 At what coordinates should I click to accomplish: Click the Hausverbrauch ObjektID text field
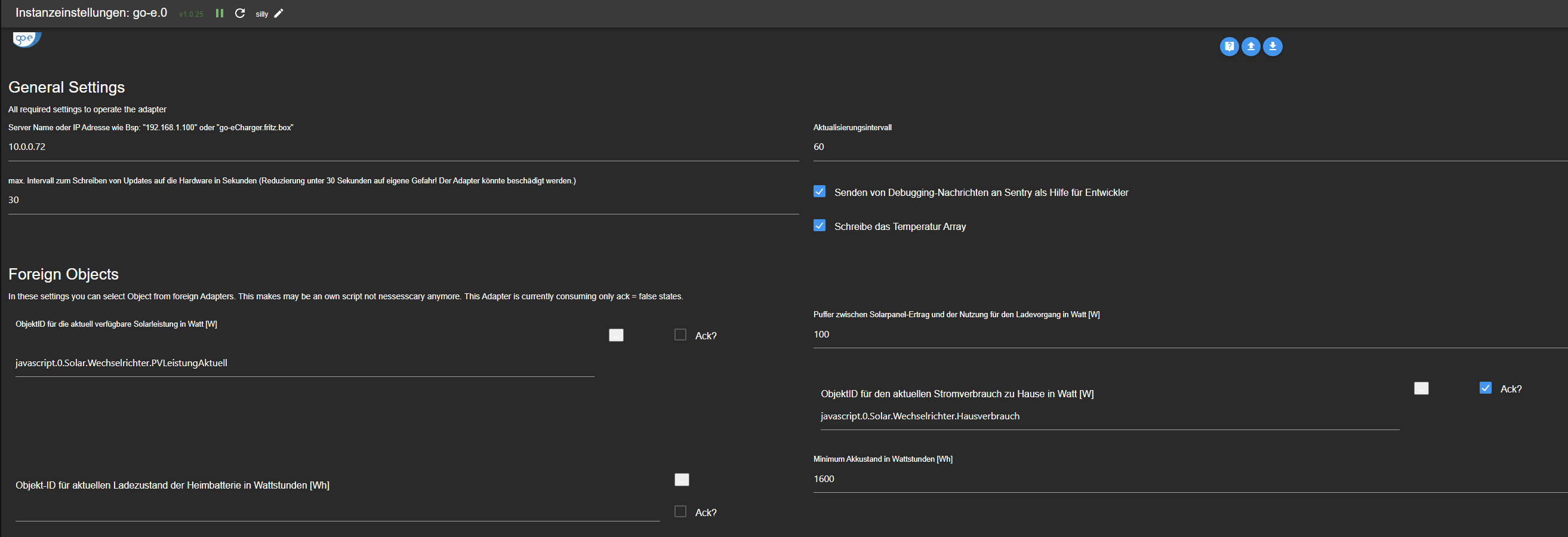[1108, 416]
